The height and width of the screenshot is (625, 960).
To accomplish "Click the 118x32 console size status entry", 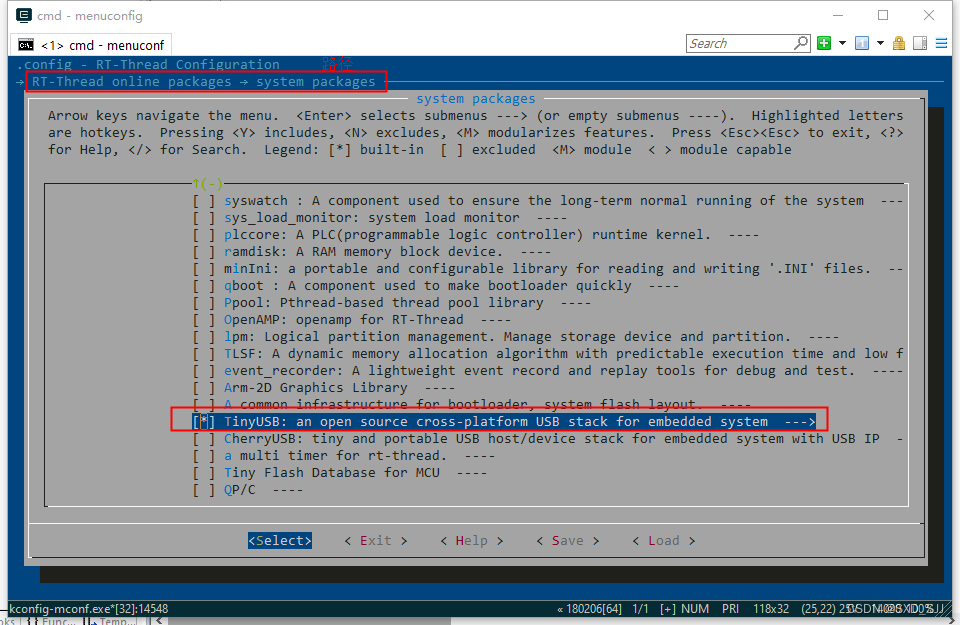I will point(771,609).
